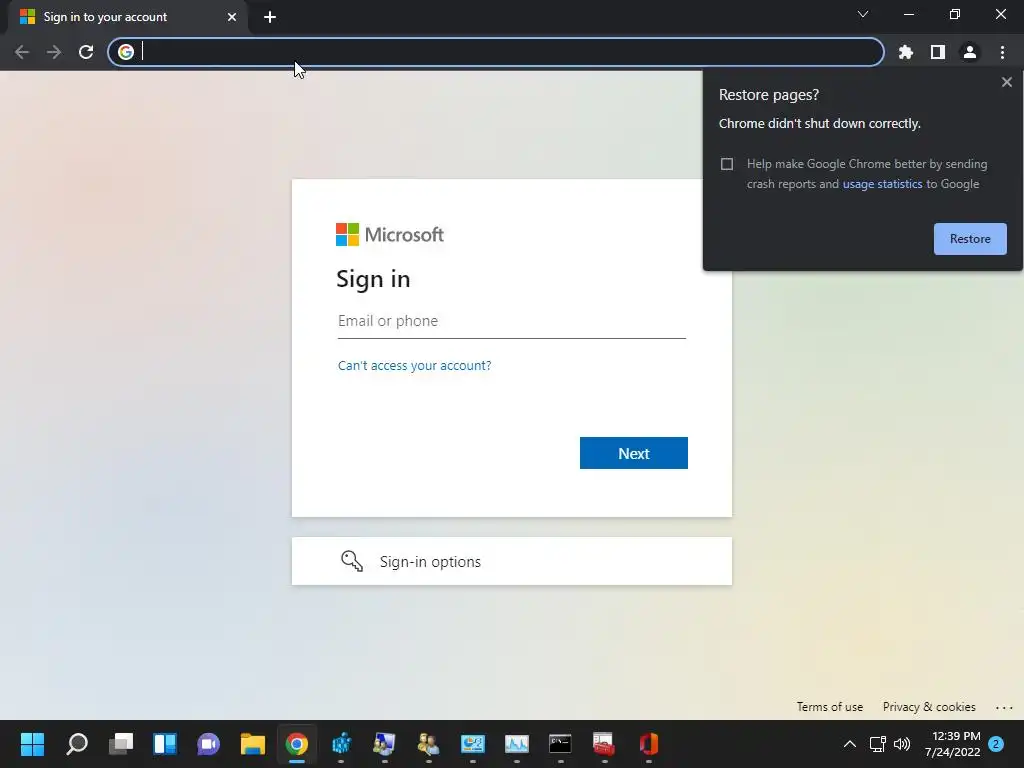Dismiss the Restore pages popup
The height and width of the screenshot is (768, 1024).
pos(1006,82)
